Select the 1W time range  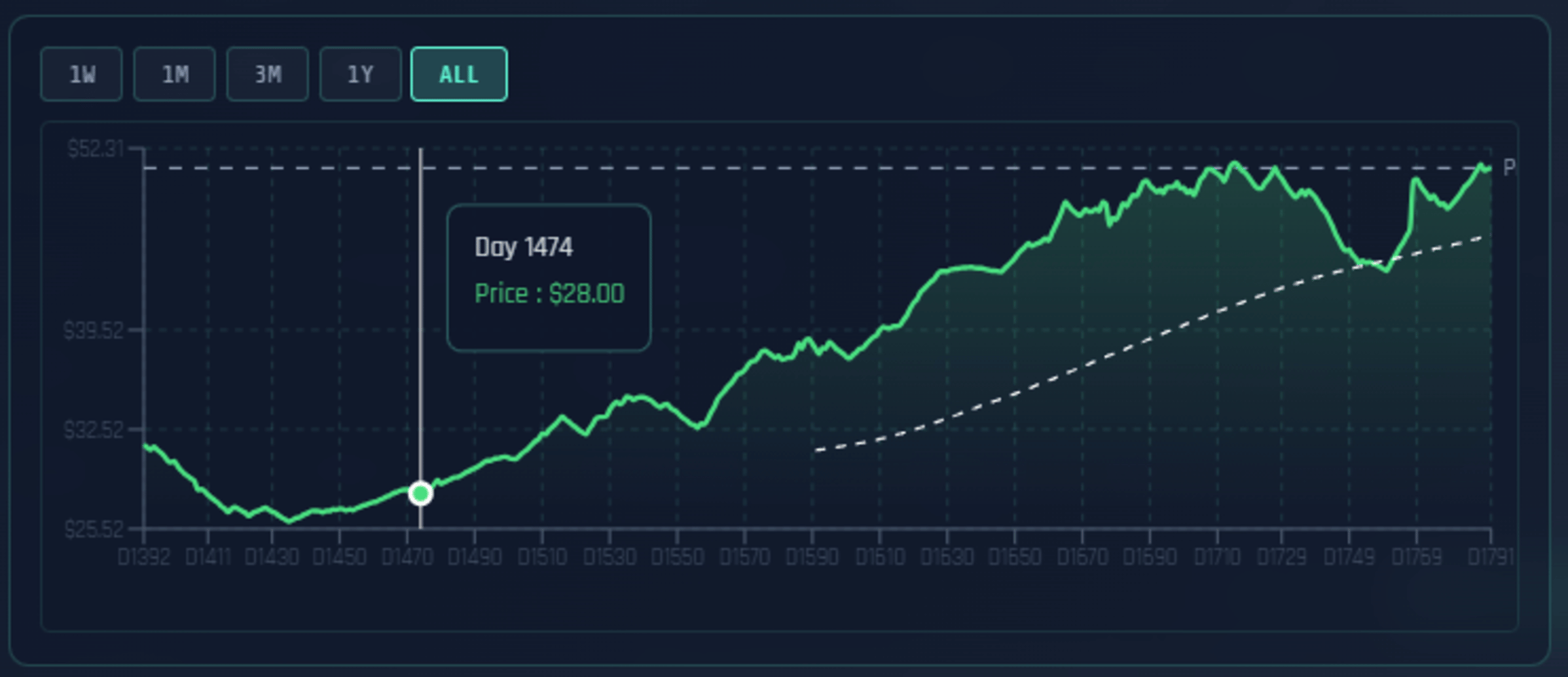[82, 74]
